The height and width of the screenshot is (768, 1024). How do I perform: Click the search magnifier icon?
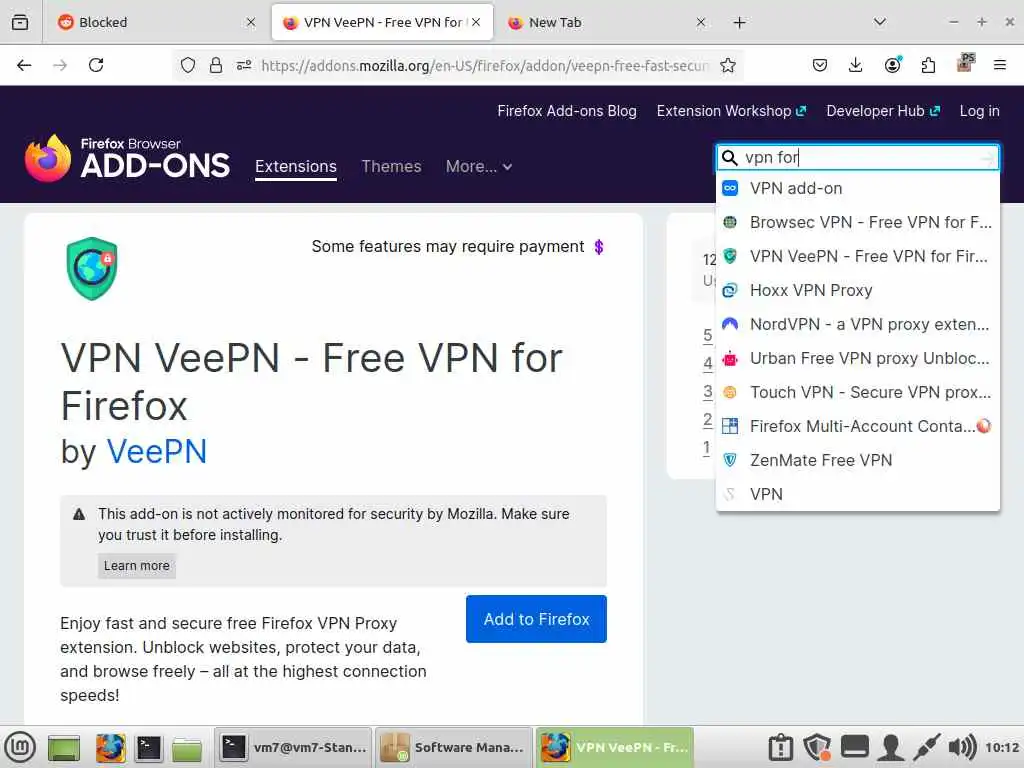pyautogui.click(x=730, y=157)
